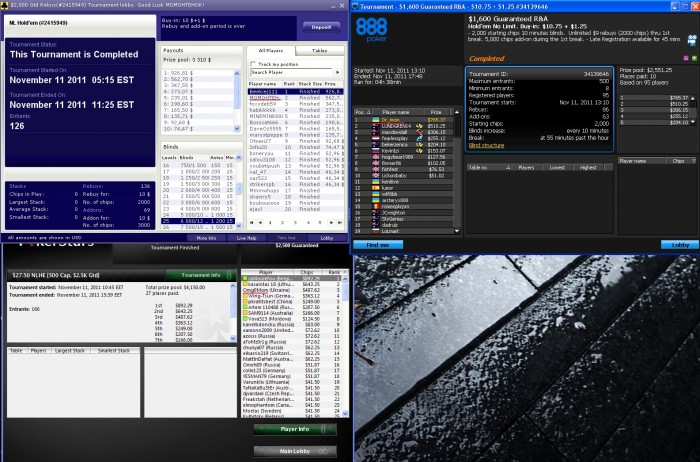Click the Ukraine flag next to Dr_mom
This screenshot has width=700, height=462.
pos(376,120)
